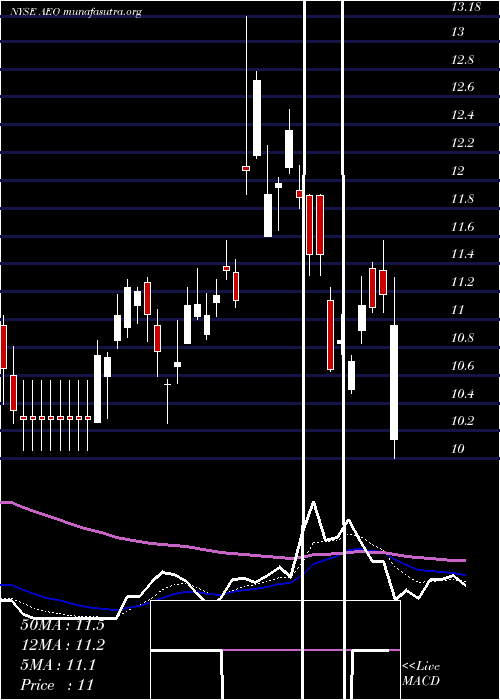
Task: Click the 12.8 price axis label
Action: 462,60
